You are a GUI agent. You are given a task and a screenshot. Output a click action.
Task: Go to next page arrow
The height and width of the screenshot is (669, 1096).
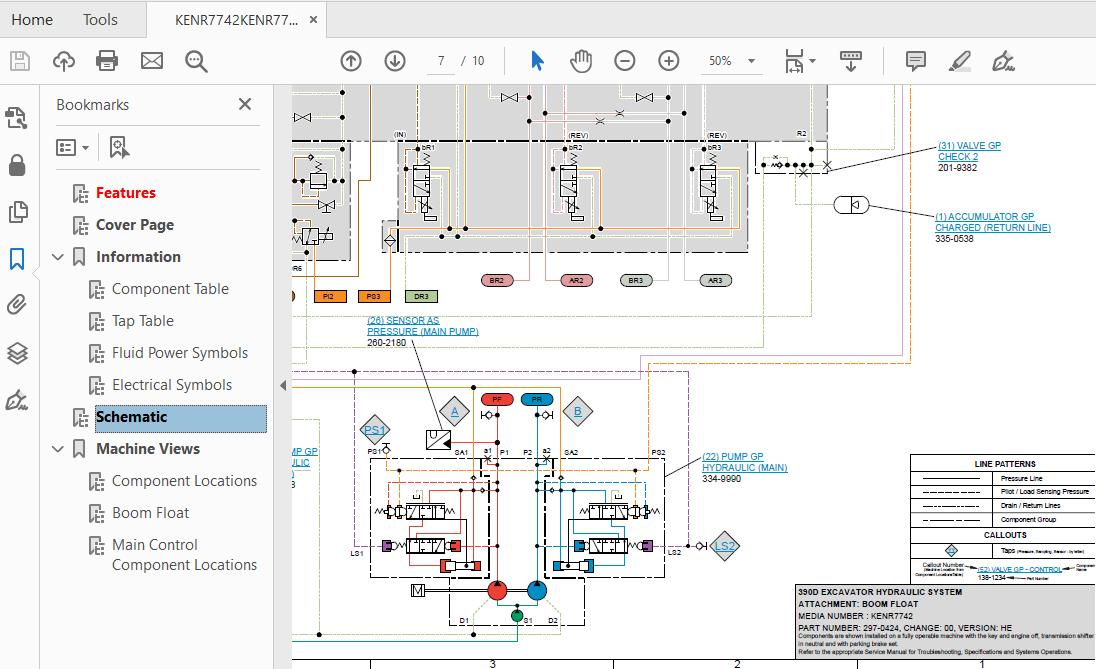(x=395, y=61)
